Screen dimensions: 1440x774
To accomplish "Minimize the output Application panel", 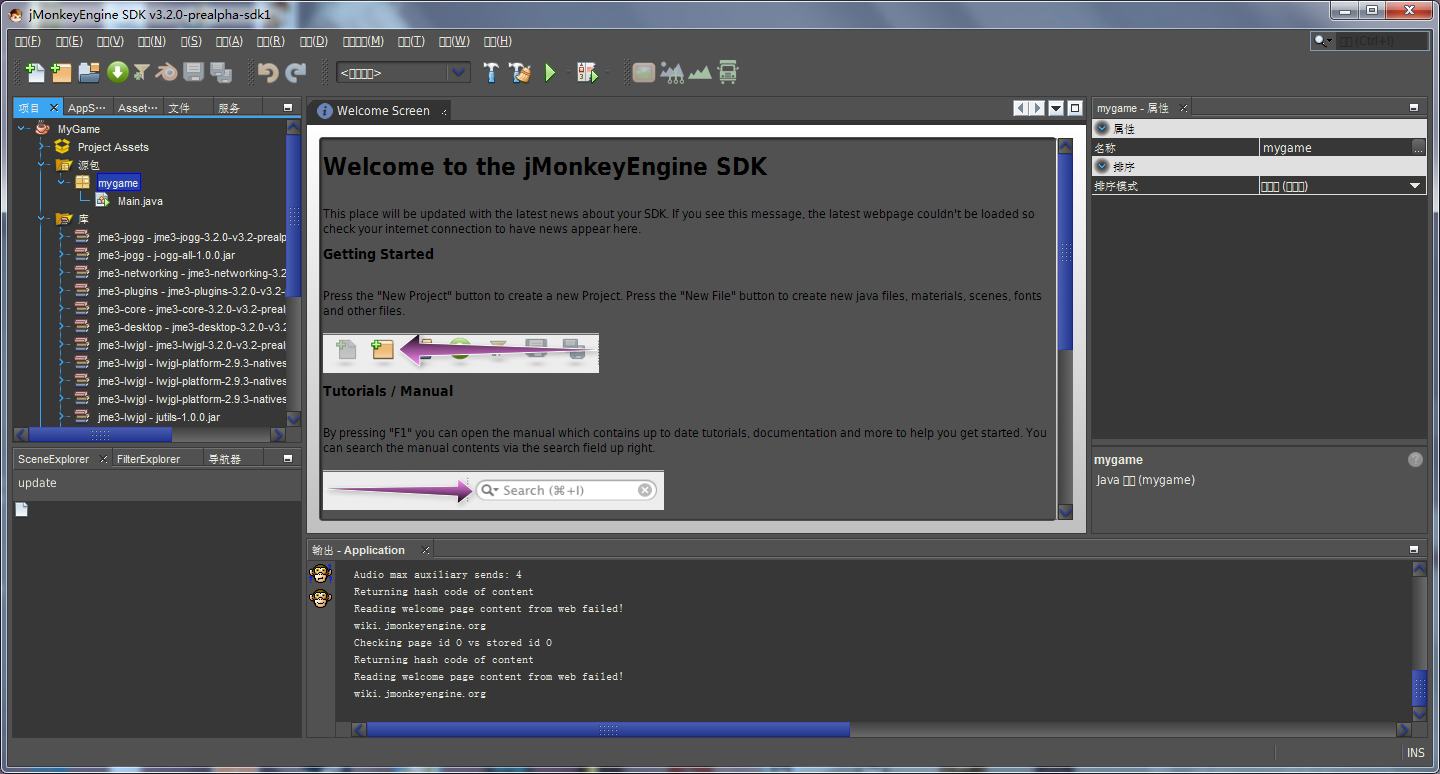I will pyautogui.click(x=1414, y=550).
